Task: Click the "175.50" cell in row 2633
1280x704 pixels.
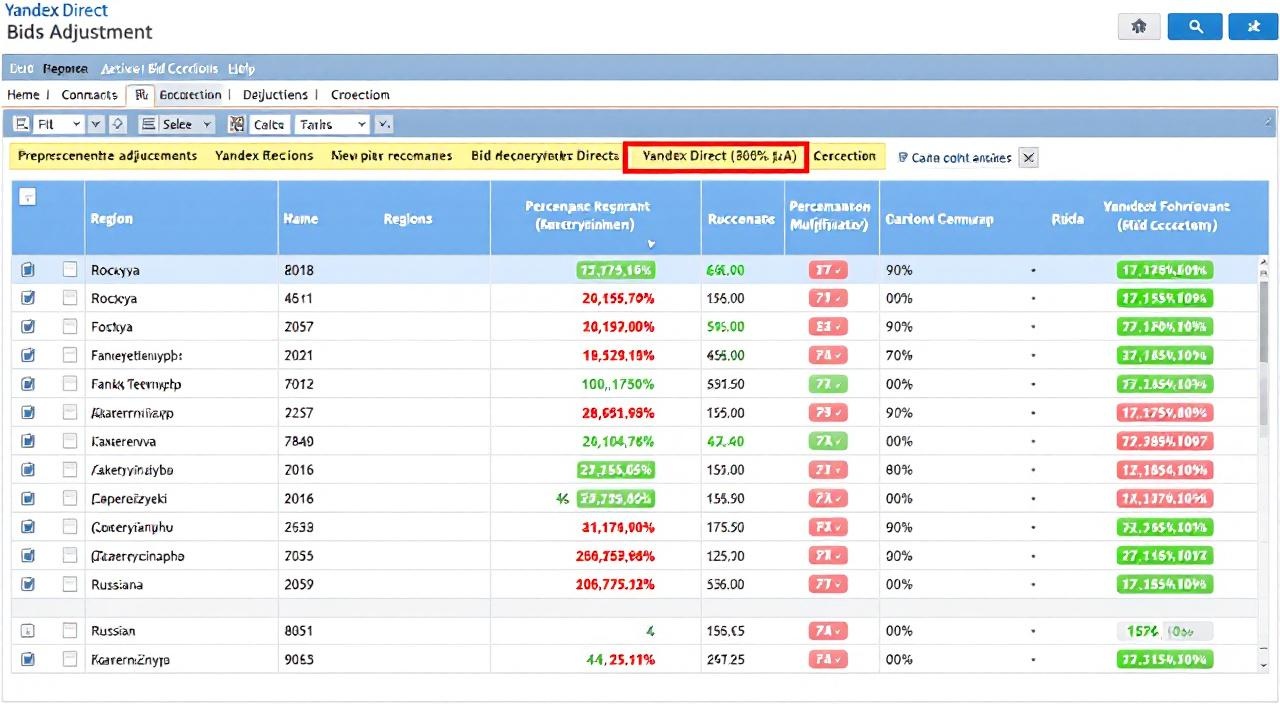Action: [x=725, y=527]
